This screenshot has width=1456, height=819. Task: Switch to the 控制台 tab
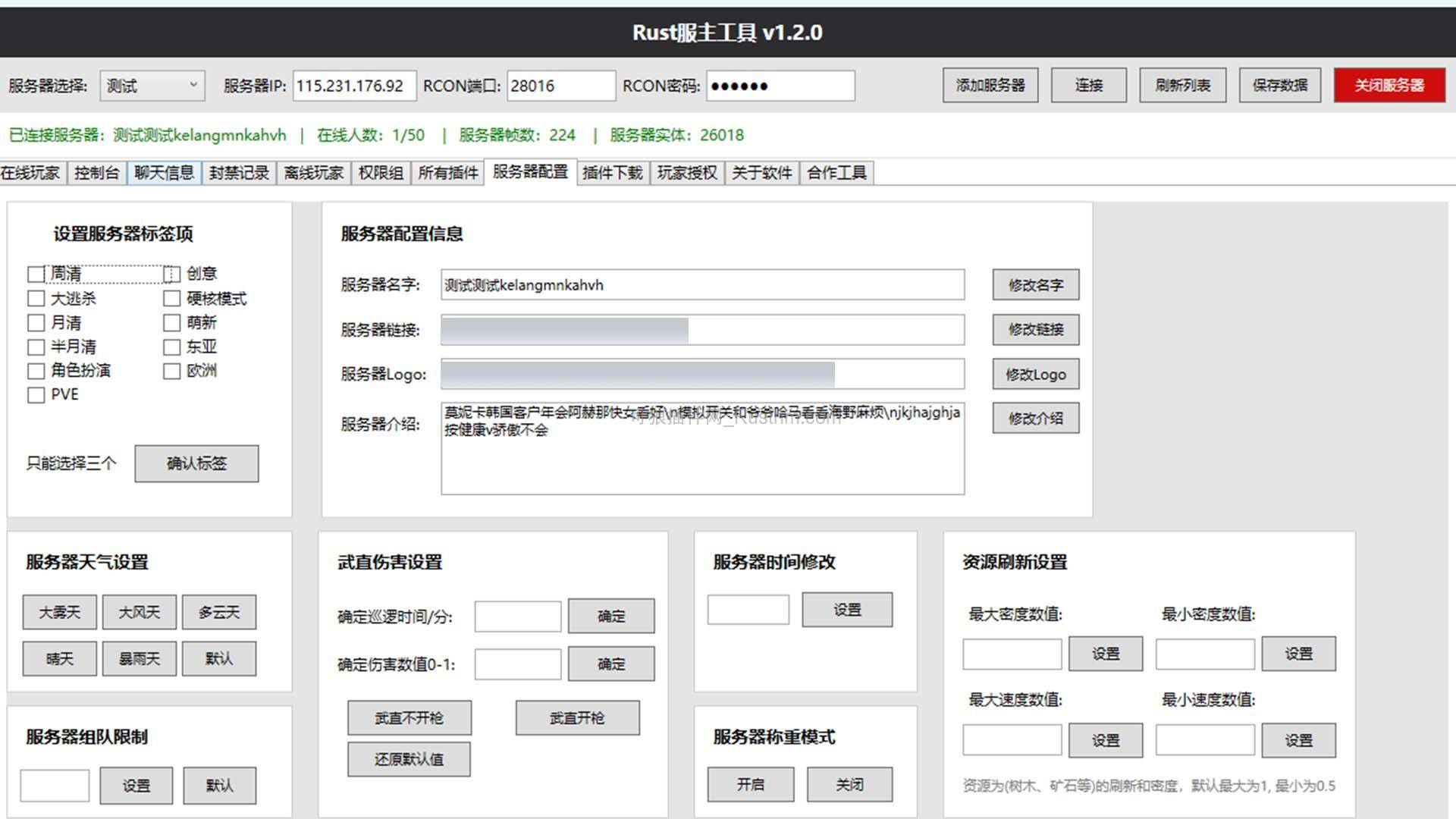(96, 172)
